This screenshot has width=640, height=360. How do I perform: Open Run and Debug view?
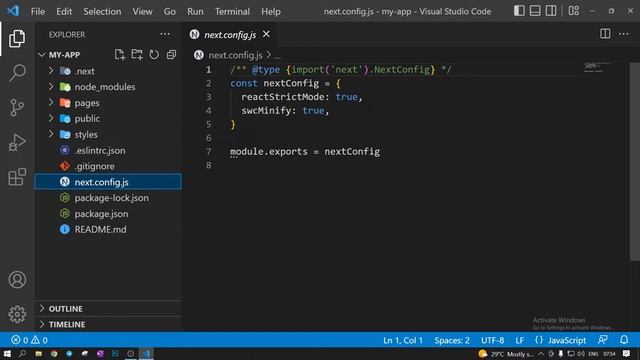[x=17, y=142]
